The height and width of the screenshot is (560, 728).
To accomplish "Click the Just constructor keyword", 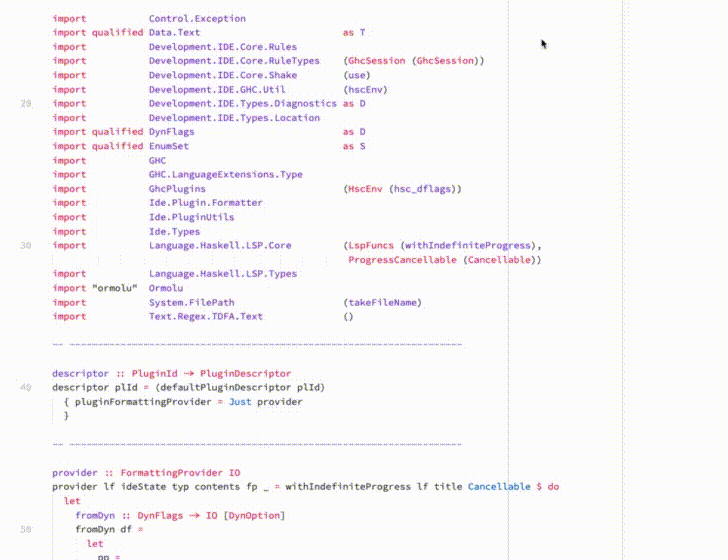I will click(240, 402).
